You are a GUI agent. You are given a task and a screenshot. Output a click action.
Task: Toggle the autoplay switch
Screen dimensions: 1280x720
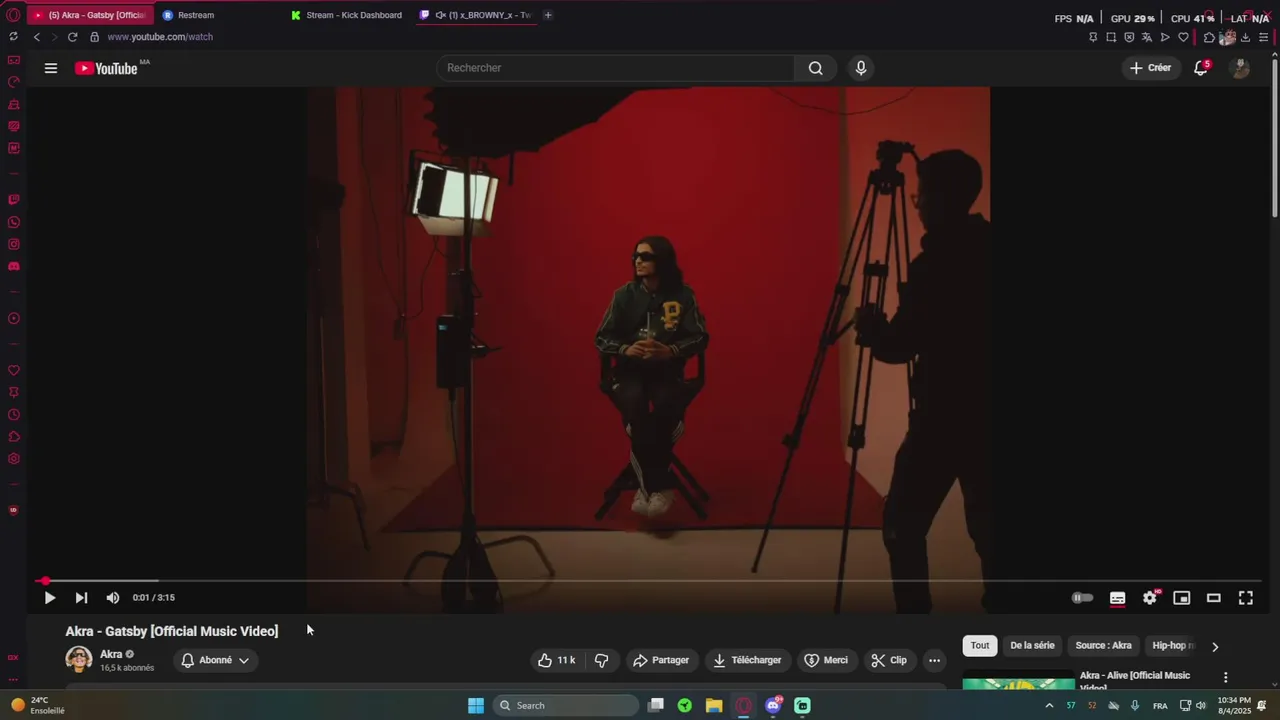pos(1083,598)
